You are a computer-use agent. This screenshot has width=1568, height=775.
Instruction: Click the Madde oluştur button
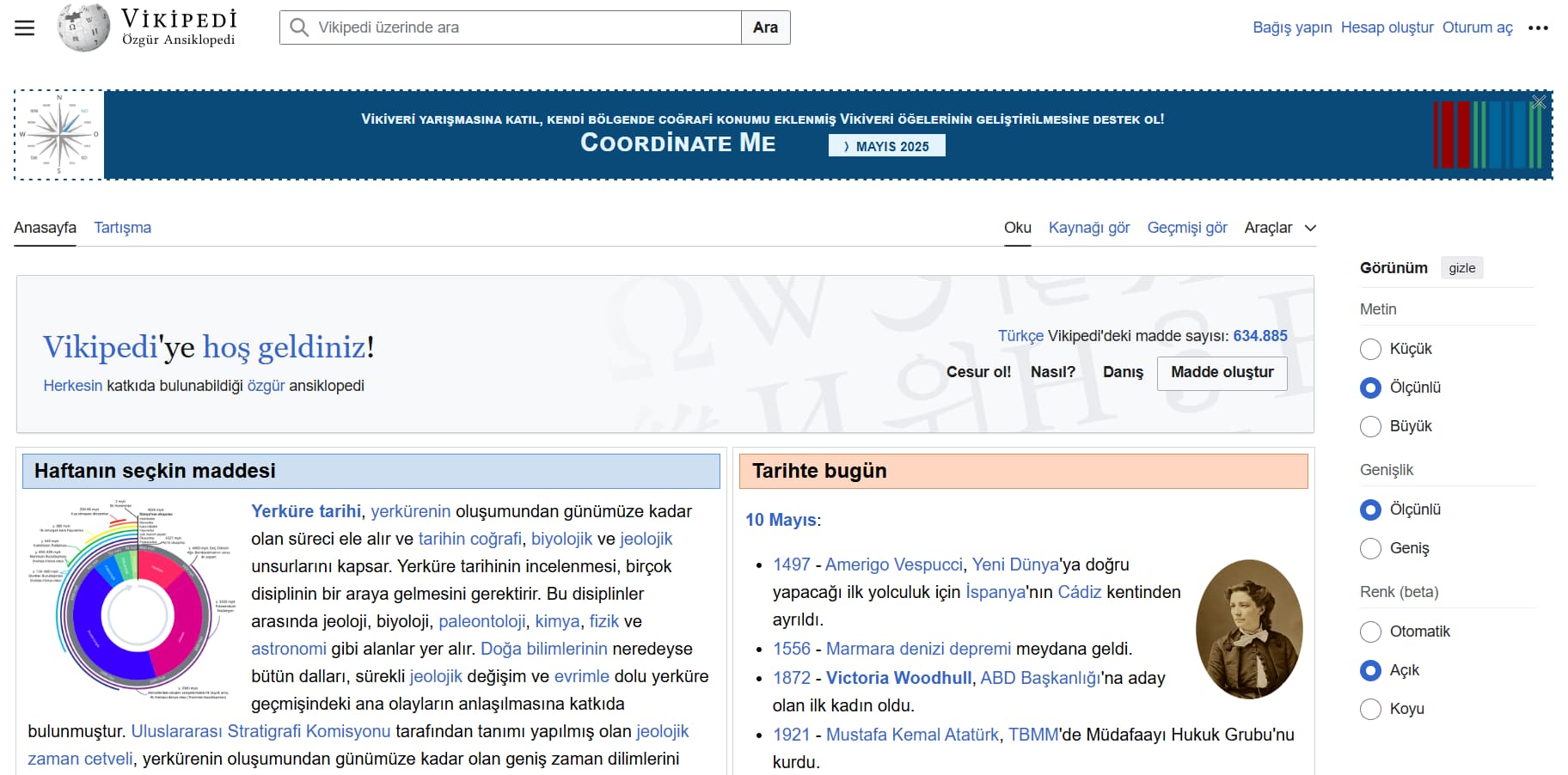tap(1222, 373)
